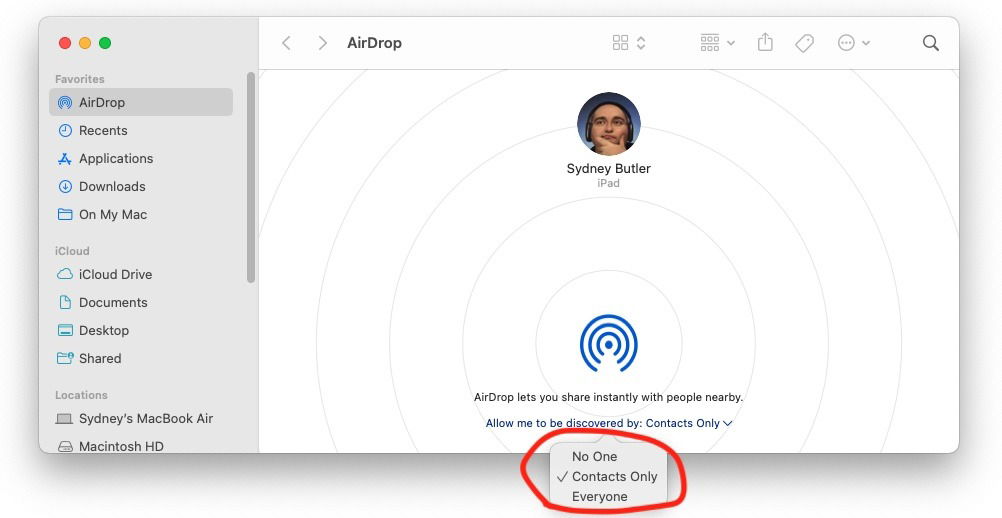Image resolution: width=1002 pixels, height=518 pixels.
Task: Click the green full-screen button
Action: click(105, 43)
